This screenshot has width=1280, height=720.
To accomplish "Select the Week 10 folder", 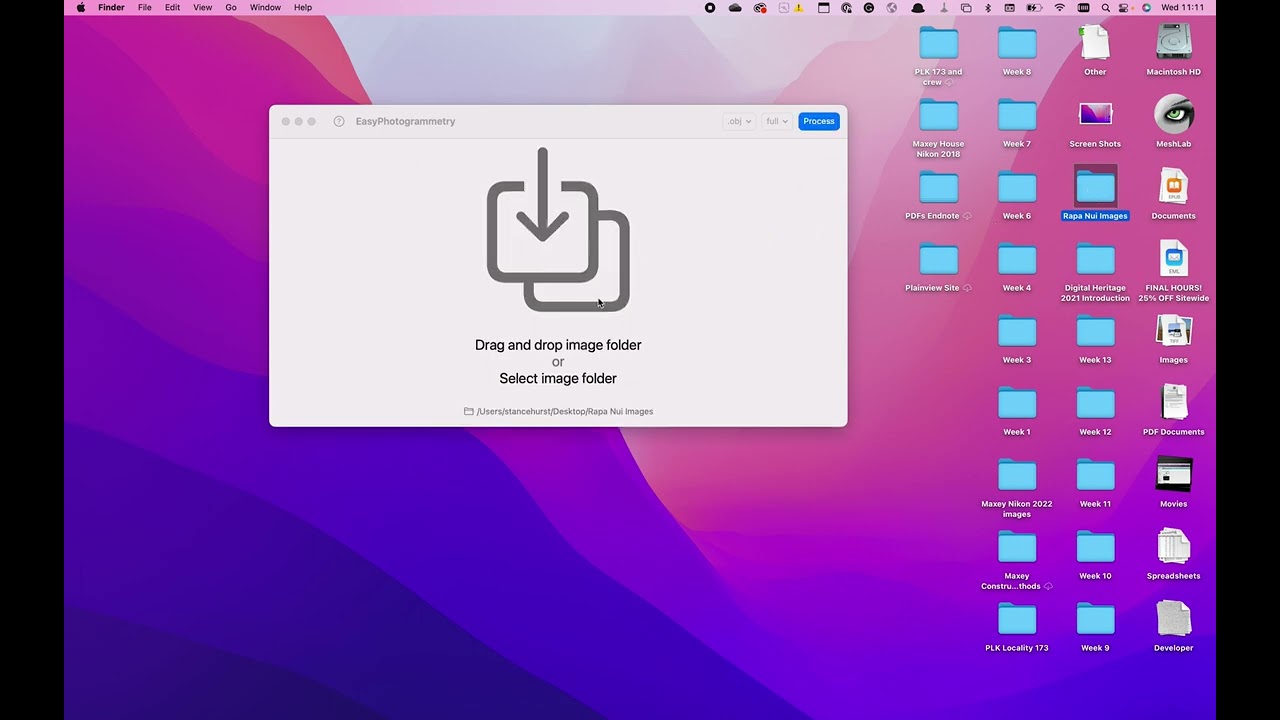I will 1095,547.
